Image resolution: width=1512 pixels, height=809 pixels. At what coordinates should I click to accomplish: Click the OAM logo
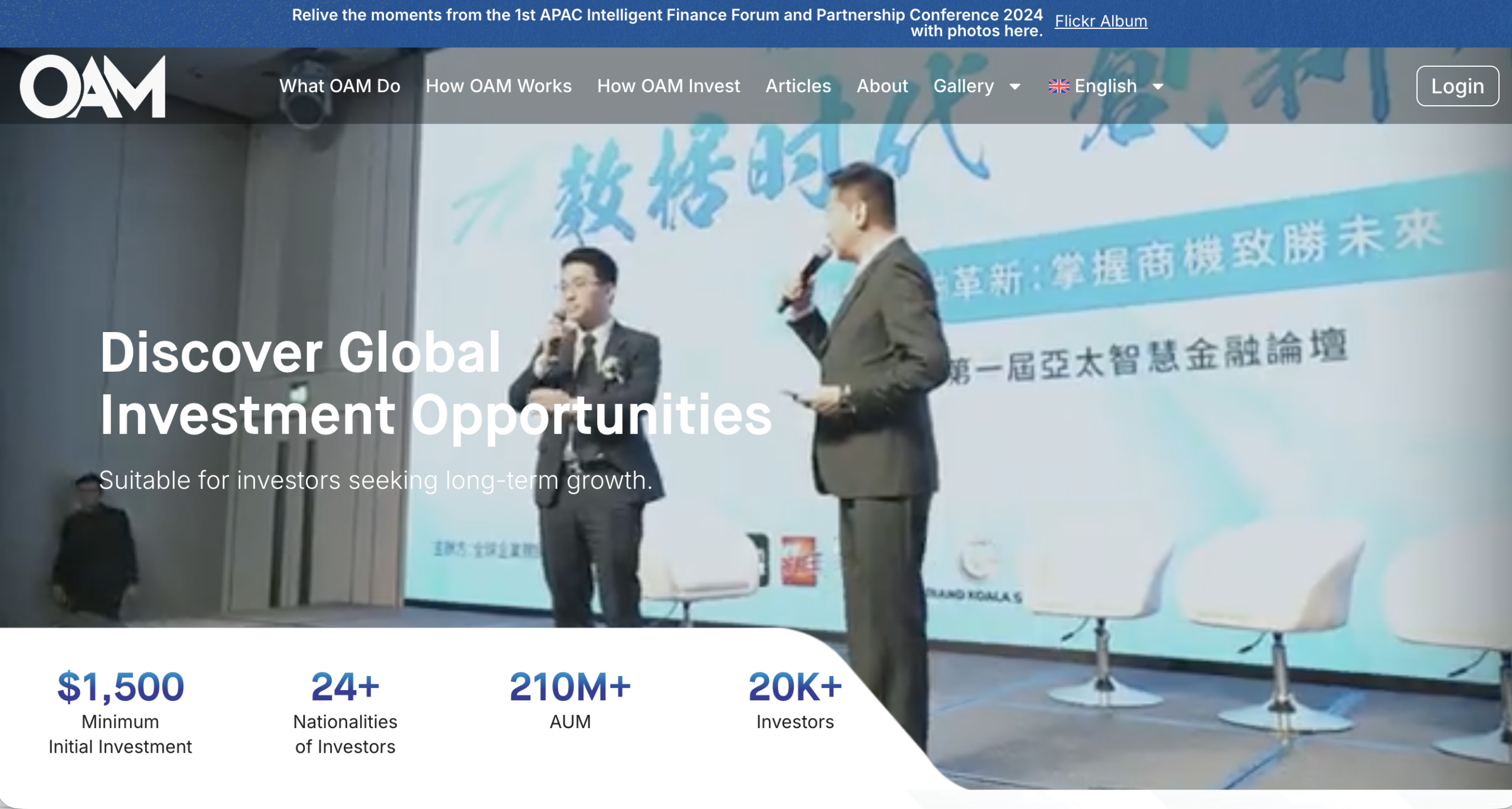pyautogui.click(x=93, y=86)
